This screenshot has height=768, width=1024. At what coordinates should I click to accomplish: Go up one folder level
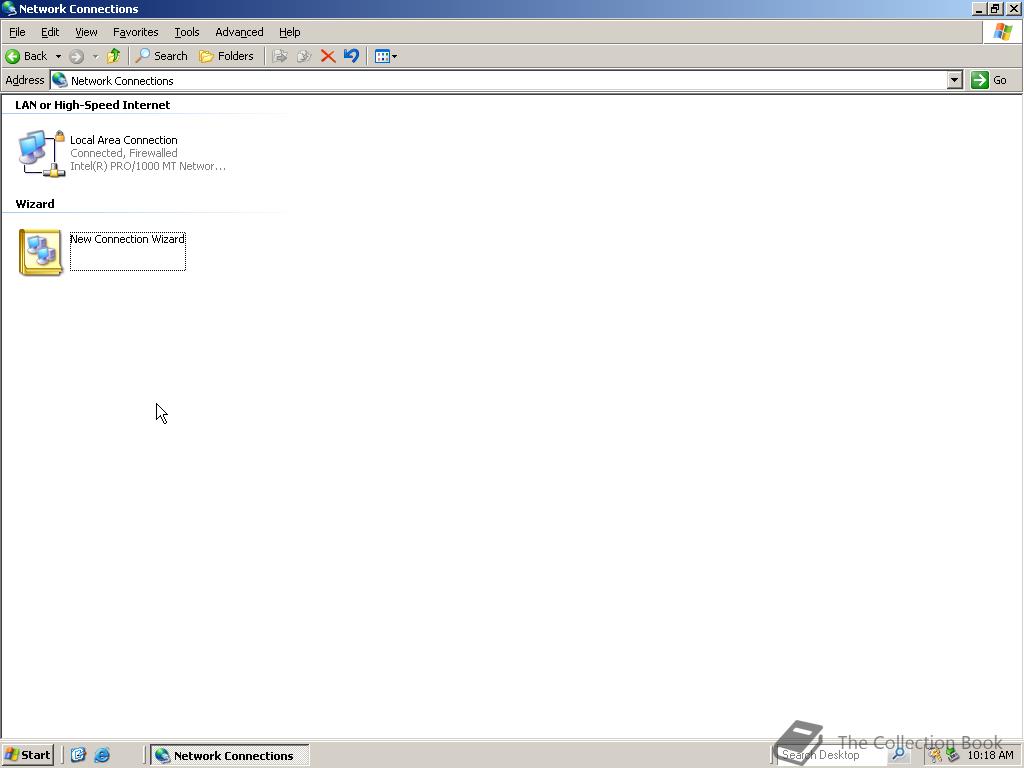(x=114, y=56)
